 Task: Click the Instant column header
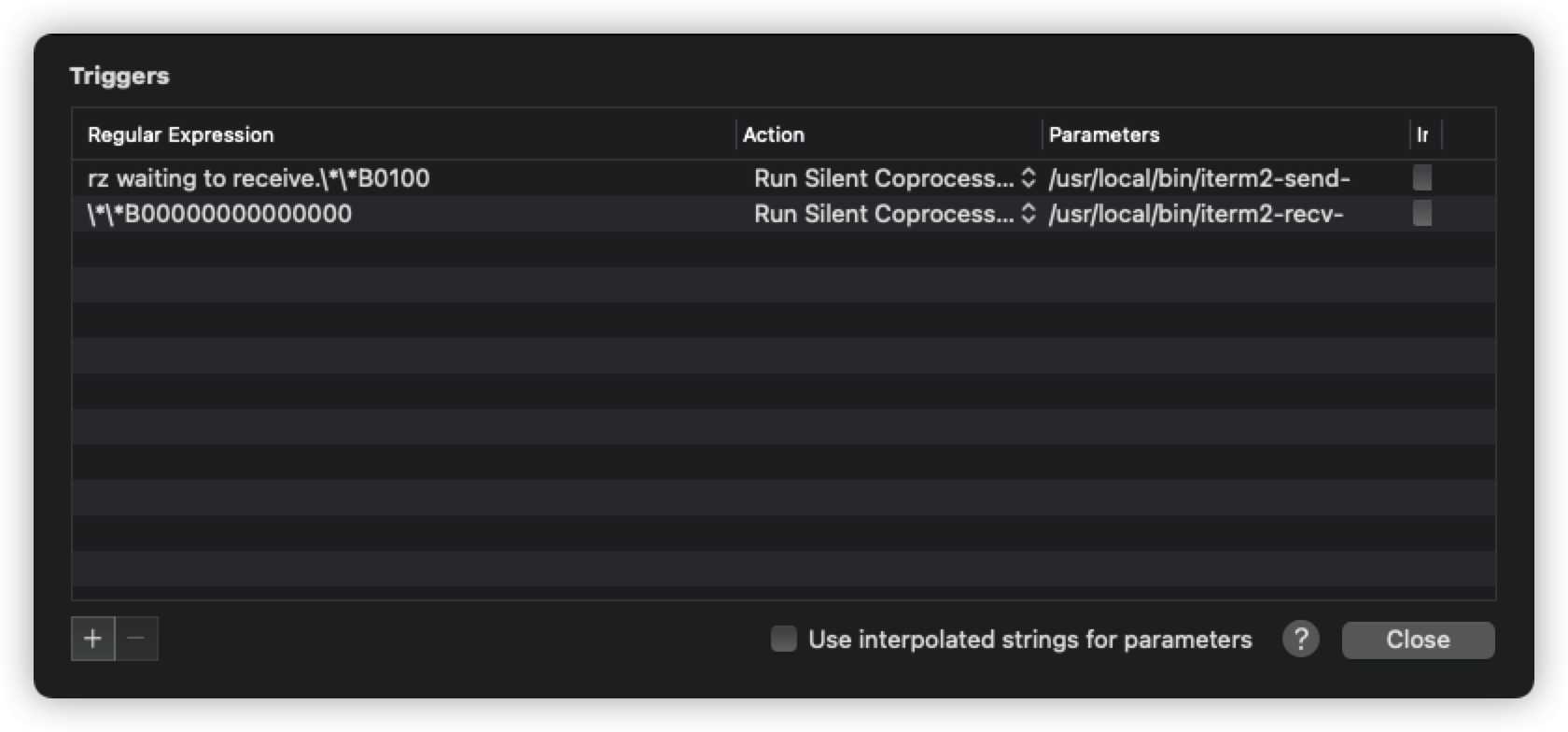(x=1422, y=134)
